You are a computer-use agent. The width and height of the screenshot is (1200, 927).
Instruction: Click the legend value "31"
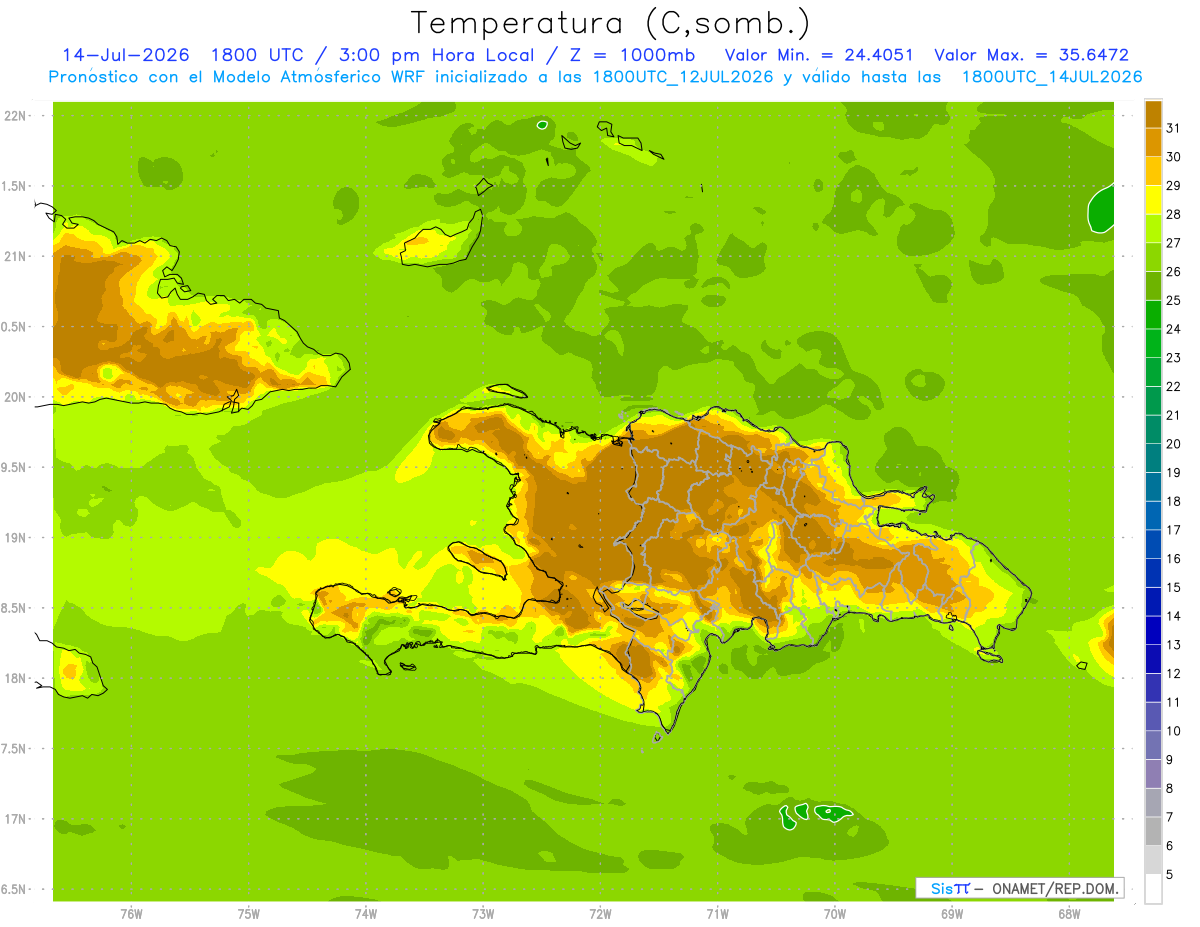(x=1174, y=128)
